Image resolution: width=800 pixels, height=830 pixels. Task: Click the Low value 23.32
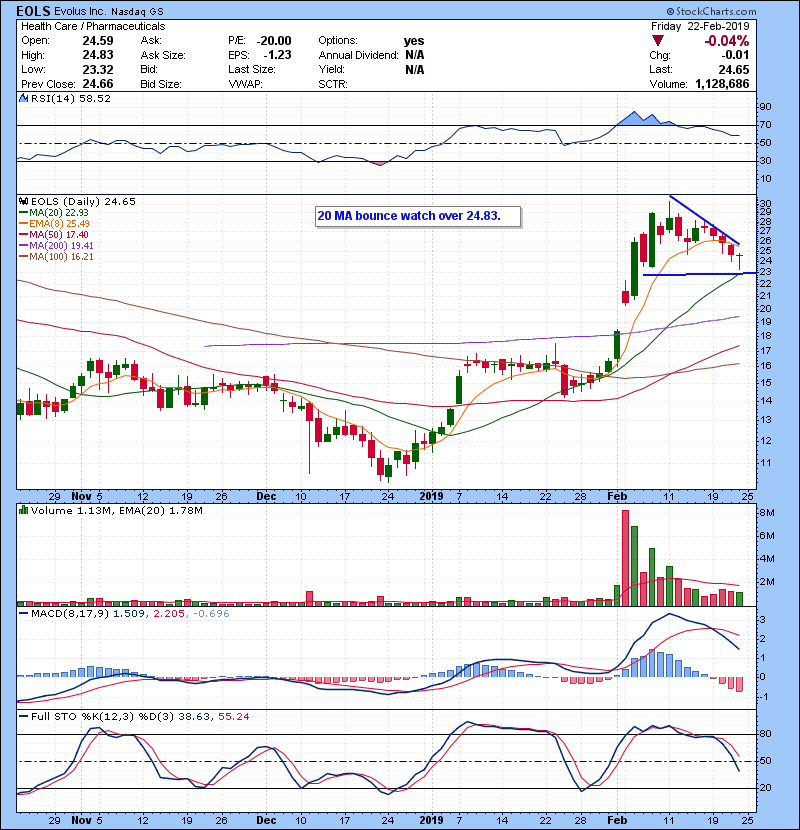97,69
